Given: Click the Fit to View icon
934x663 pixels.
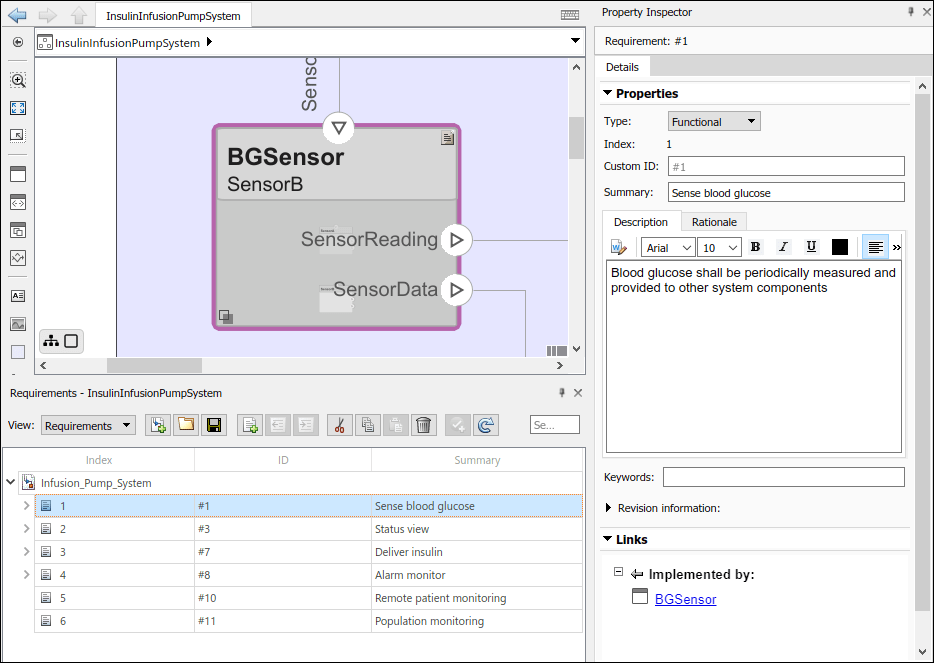Looking at the screenshot, I should click(16, 107).
